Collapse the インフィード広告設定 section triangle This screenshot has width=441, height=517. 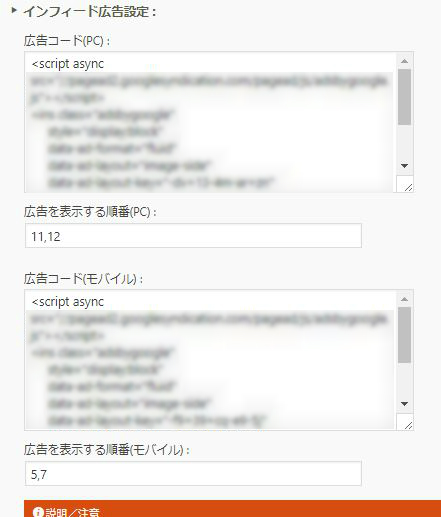(x=14, y=11)
